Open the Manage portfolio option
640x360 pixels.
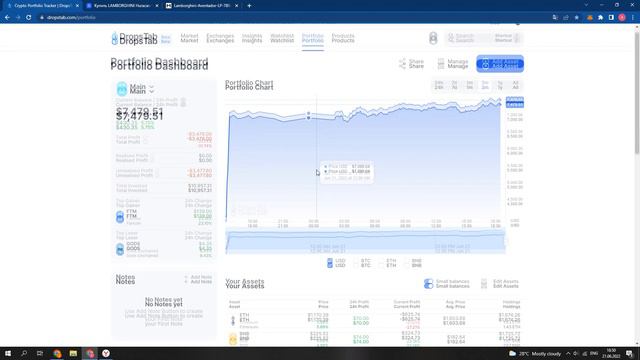click(453, 63)
